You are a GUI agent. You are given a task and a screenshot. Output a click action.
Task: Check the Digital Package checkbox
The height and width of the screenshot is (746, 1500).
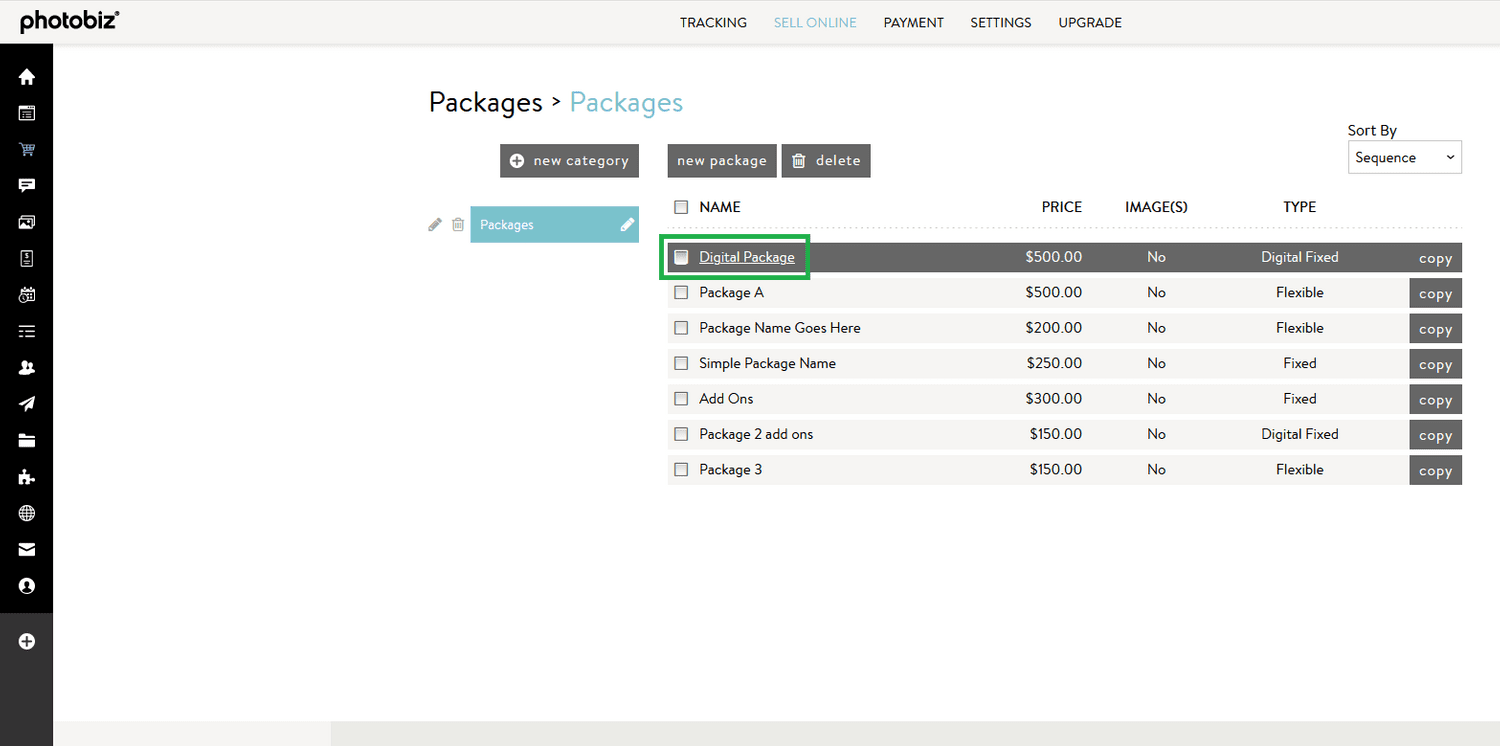681,256
